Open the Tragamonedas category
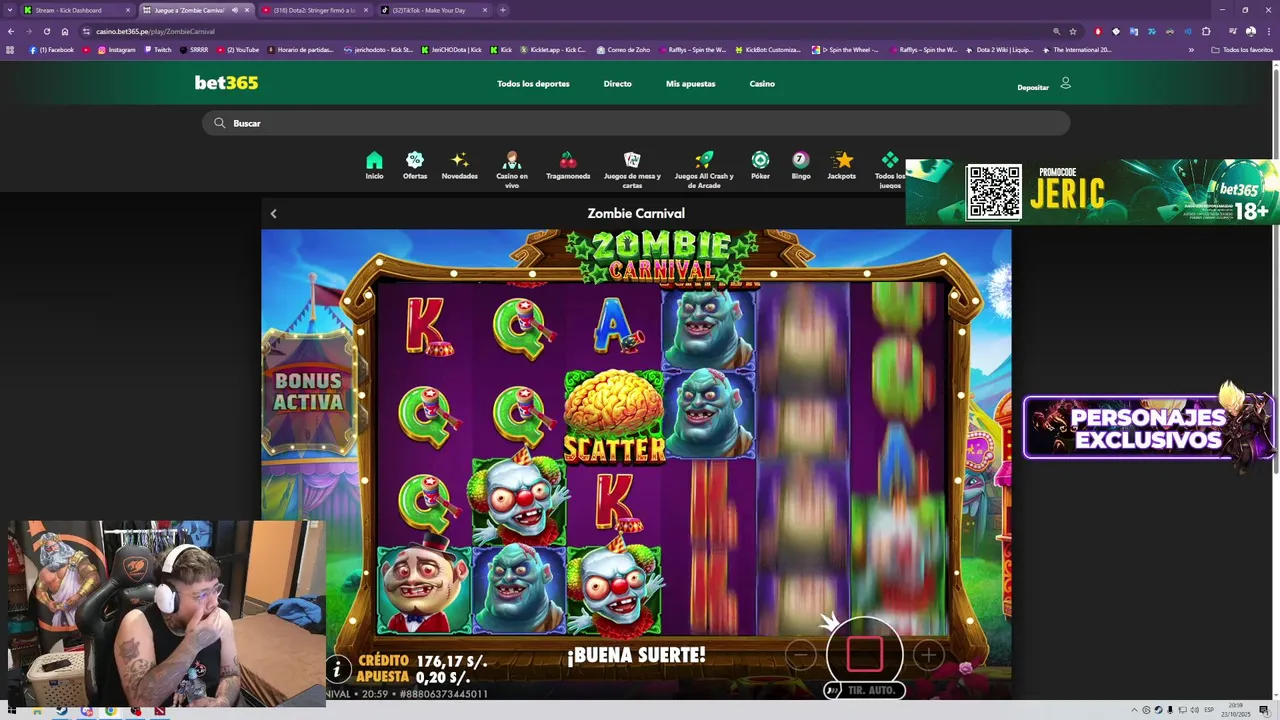Image resolution: width=1280 pixels, height=720 pixels. point(568,166)
